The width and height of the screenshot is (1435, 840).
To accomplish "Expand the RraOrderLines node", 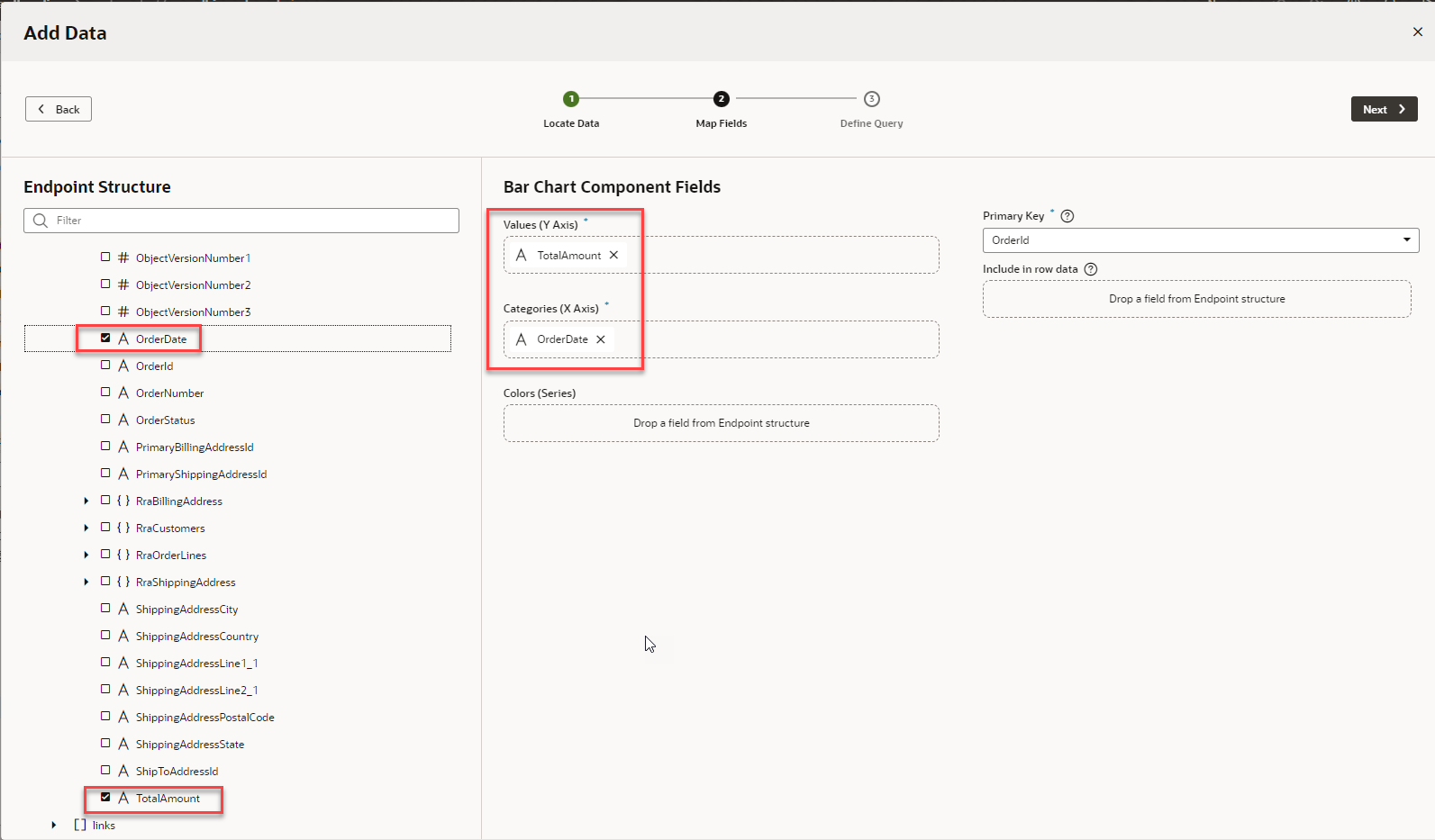I will tap(86, 555).
